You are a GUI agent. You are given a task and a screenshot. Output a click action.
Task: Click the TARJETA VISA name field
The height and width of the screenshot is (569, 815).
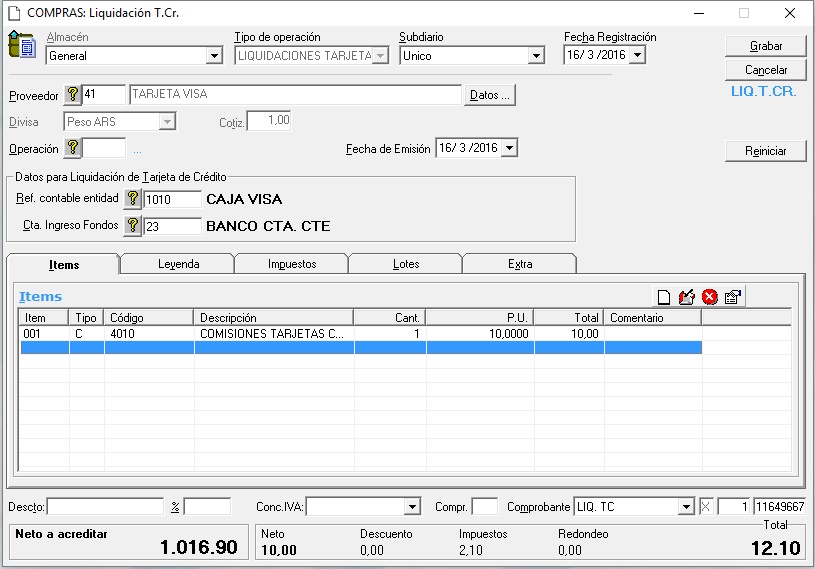295,95
